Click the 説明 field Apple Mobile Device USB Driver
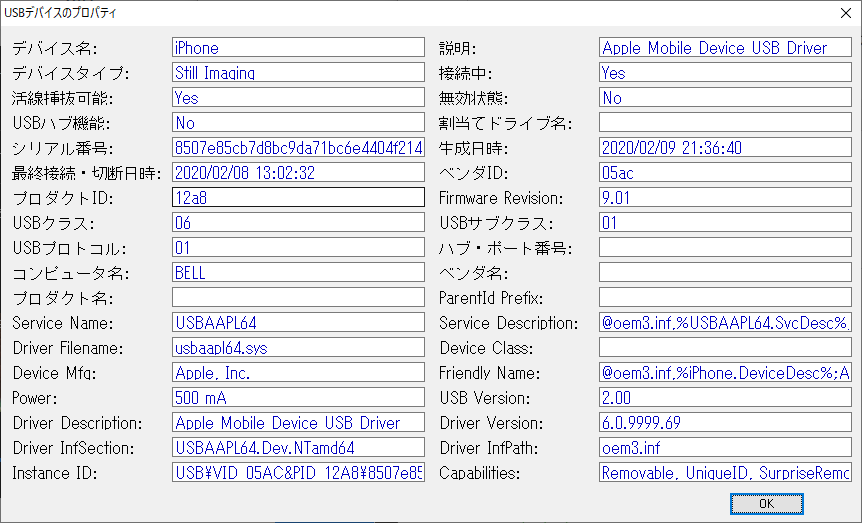 (725, 47)
